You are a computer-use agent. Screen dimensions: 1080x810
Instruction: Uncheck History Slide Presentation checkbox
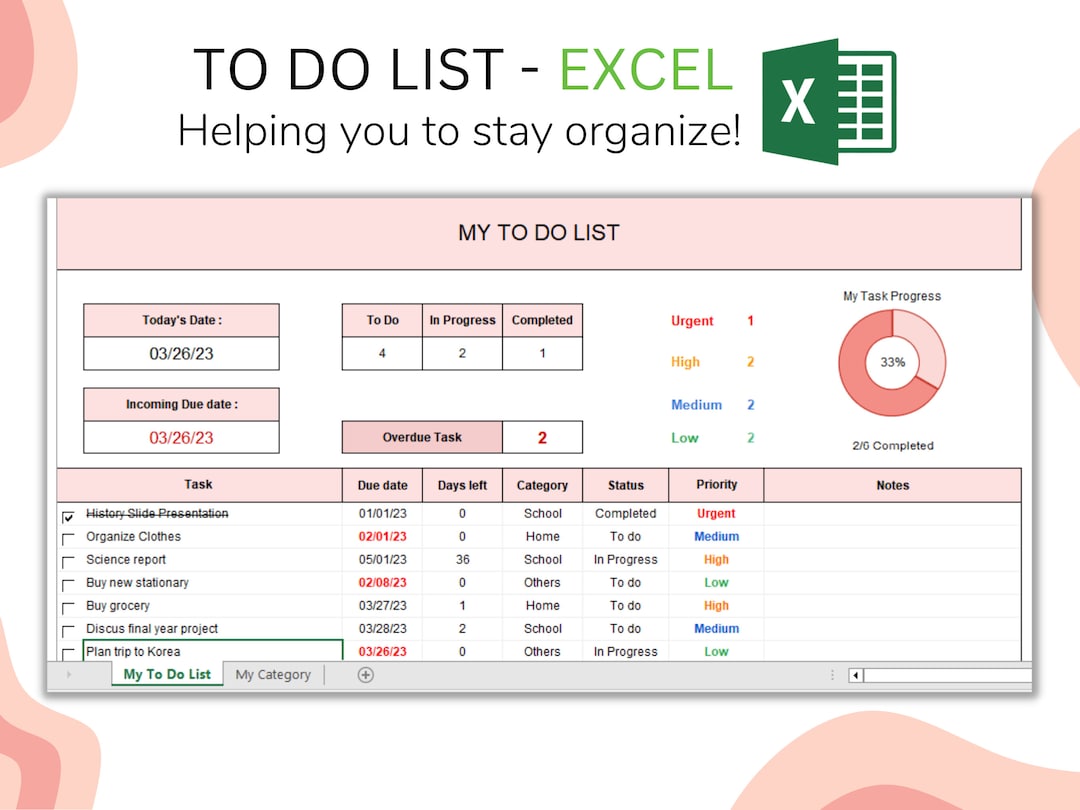click(x=68, y=517)
